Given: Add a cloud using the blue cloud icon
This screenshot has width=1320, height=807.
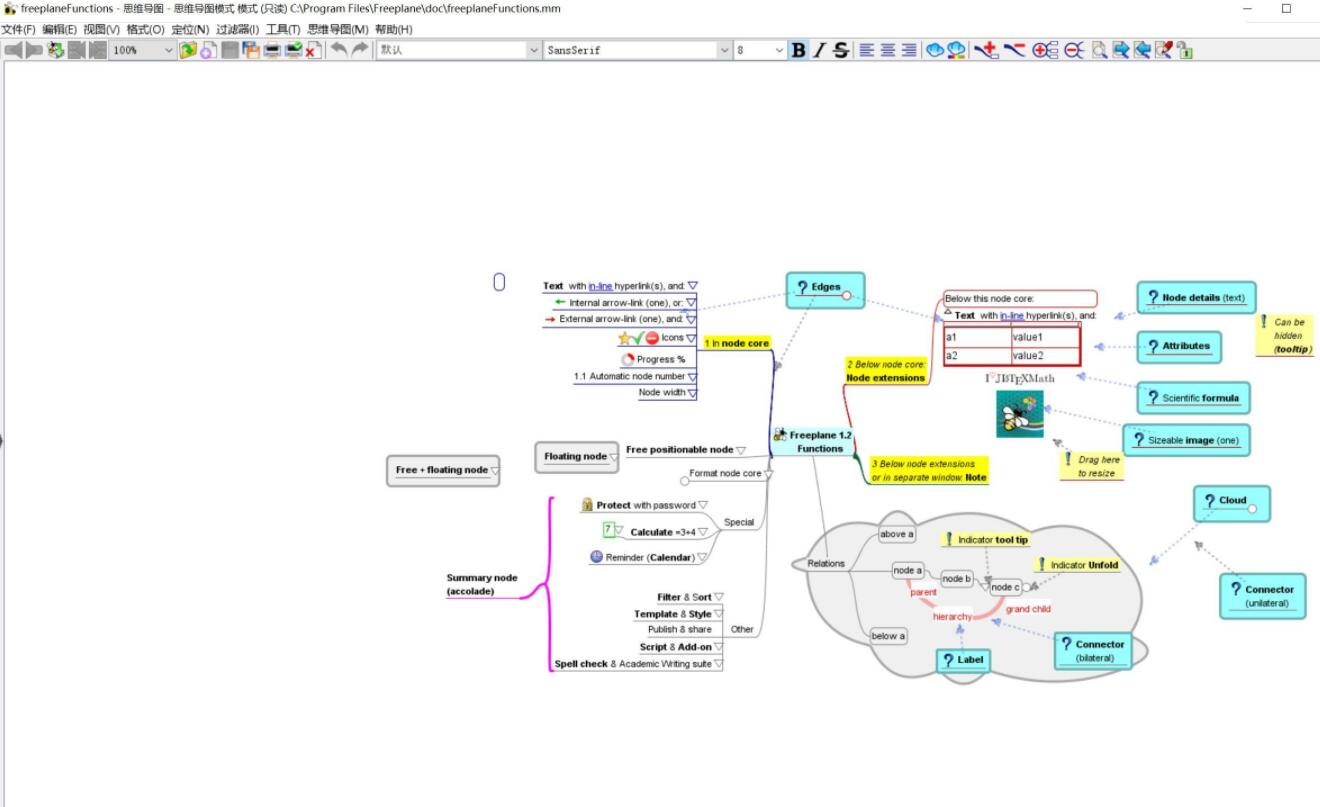Looking at the screenshot, I should (x=935, y=50).
